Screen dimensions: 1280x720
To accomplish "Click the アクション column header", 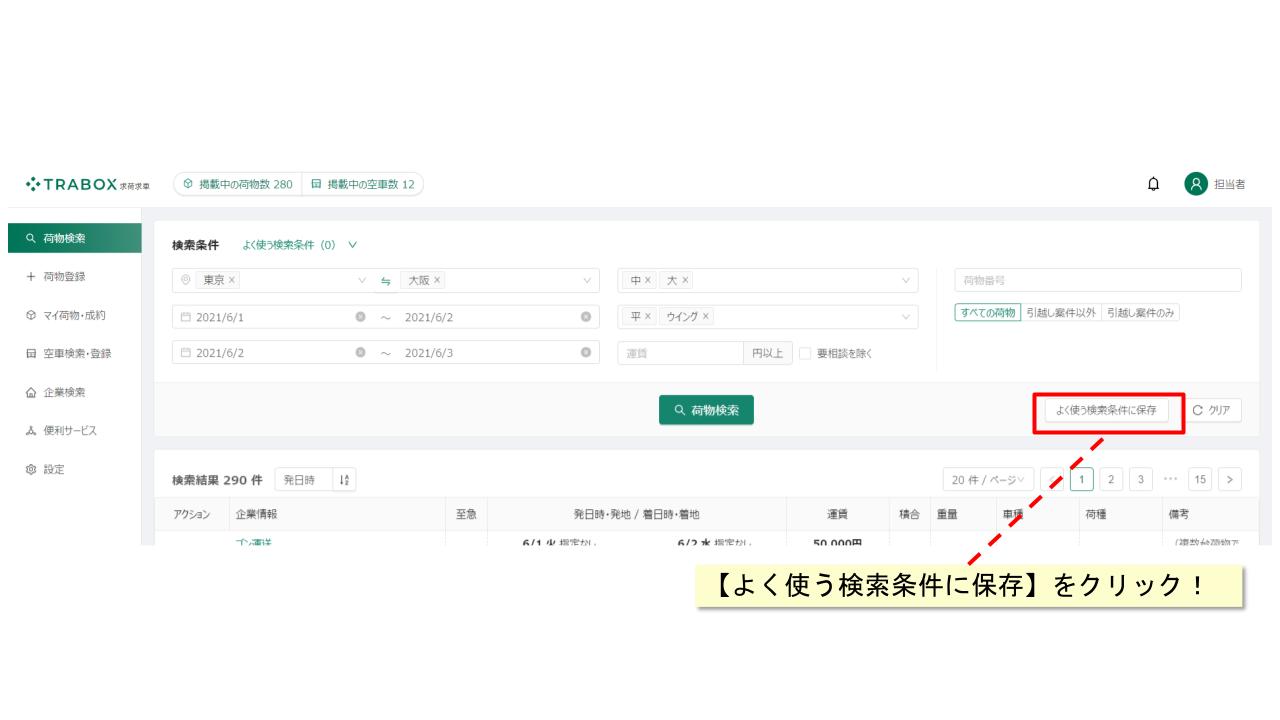I will click(192, 514).
